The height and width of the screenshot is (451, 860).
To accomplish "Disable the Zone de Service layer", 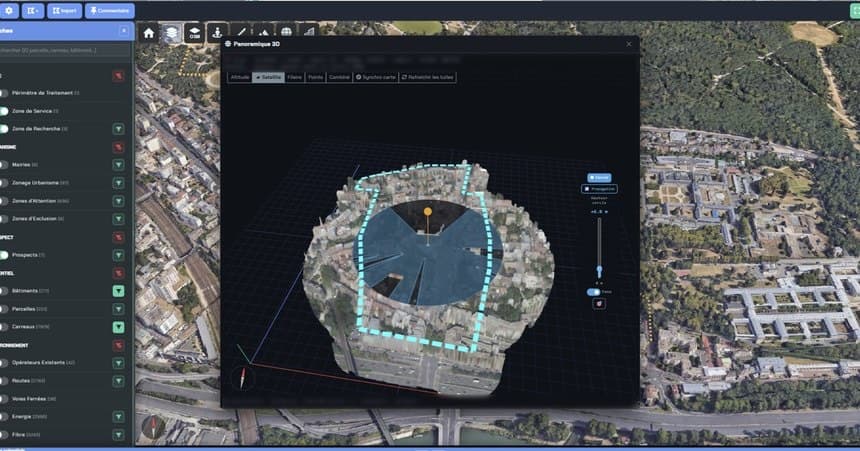I will tap(3, 111).
